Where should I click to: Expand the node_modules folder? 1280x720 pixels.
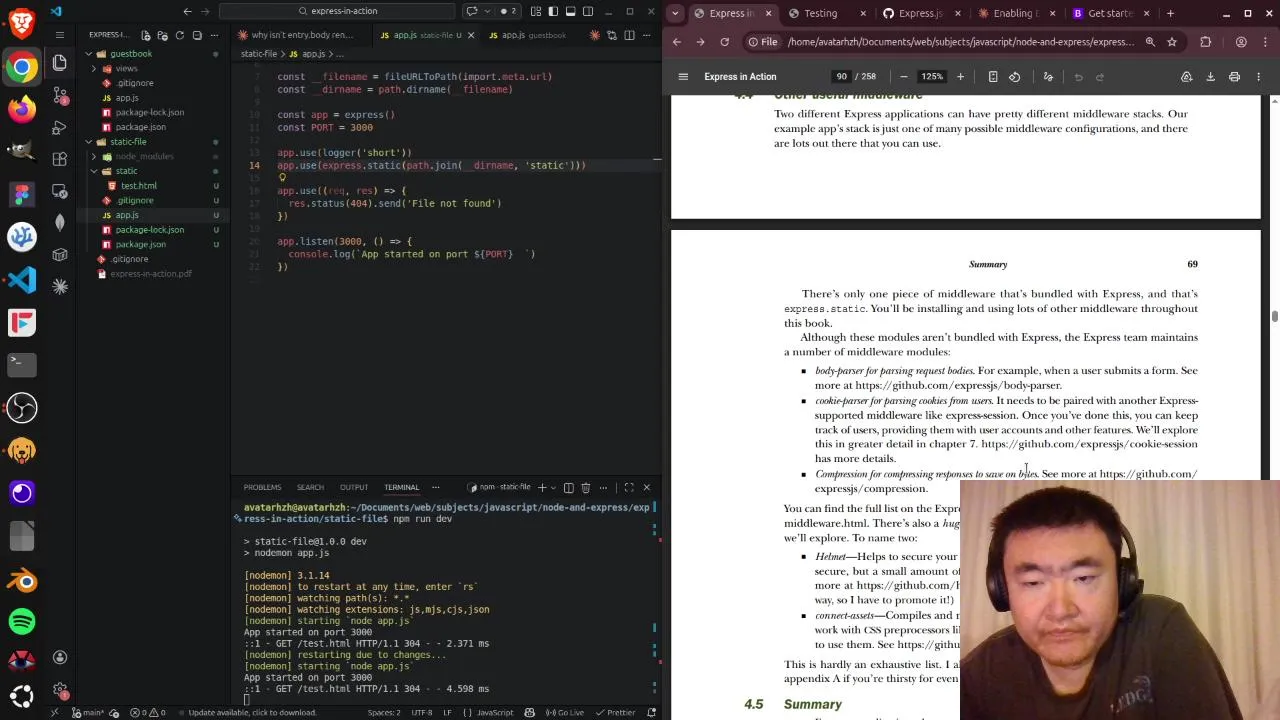143,157
